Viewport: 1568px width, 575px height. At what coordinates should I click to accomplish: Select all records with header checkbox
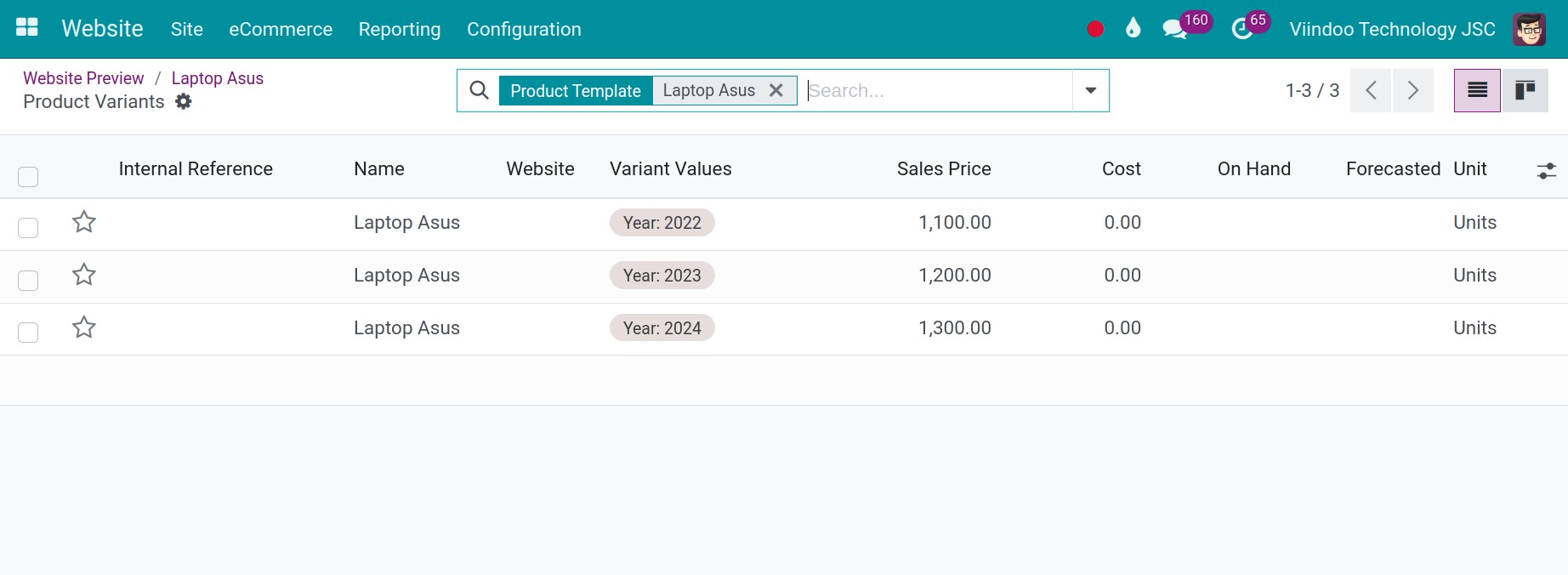(28, 177)
